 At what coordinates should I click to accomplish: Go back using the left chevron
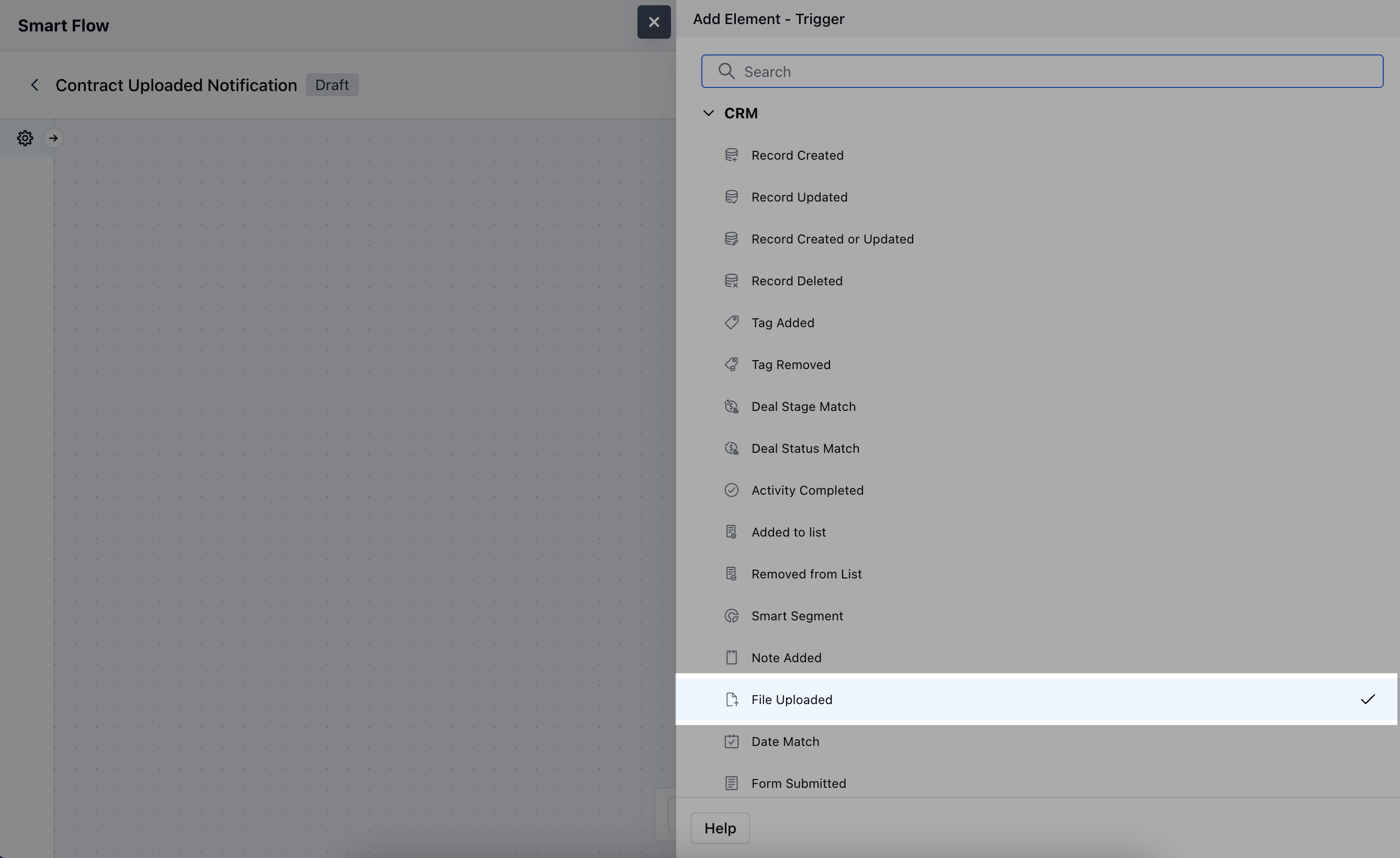click(35, 85)
